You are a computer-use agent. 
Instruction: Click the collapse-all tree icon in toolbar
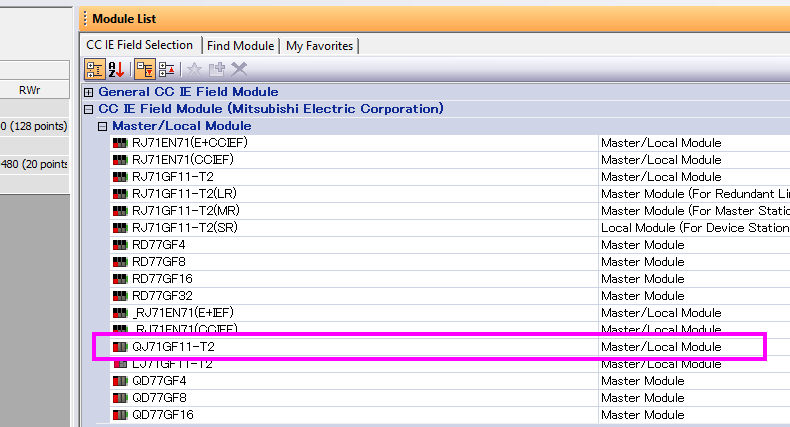[x=167, y=69]
